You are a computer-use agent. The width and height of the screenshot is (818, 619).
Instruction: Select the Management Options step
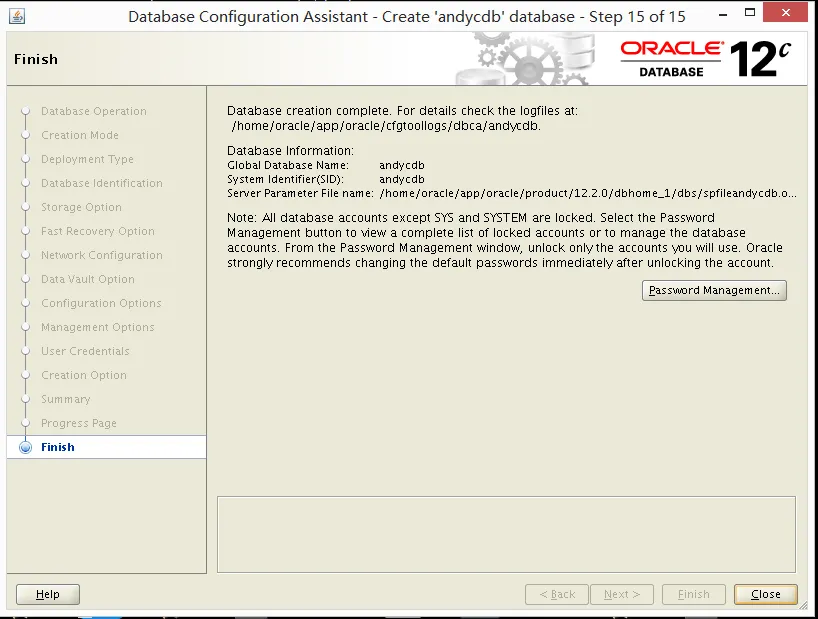(x=98, y=327)
